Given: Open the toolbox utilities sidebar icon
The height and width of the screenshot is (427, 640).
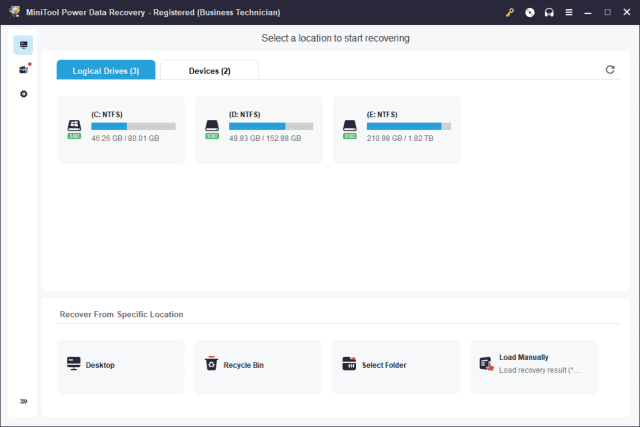Looking at the screenshot, I should [23, 69].
